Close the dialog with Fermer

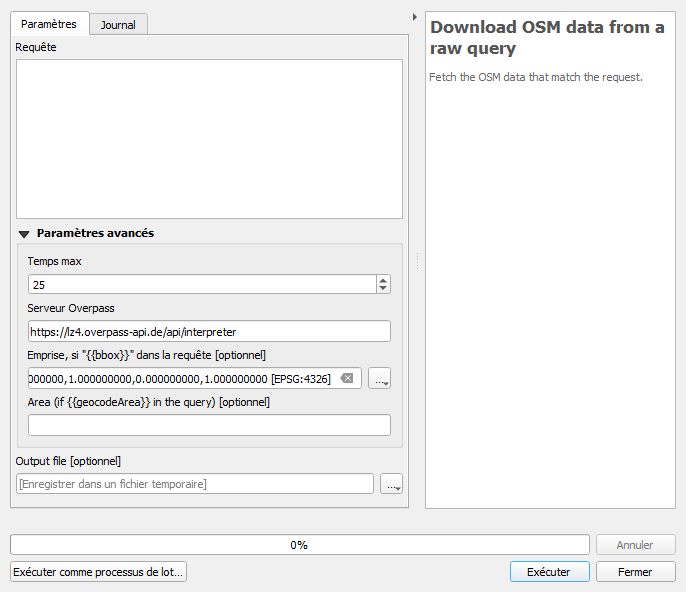pyautogui.click(x=635, y=572)
